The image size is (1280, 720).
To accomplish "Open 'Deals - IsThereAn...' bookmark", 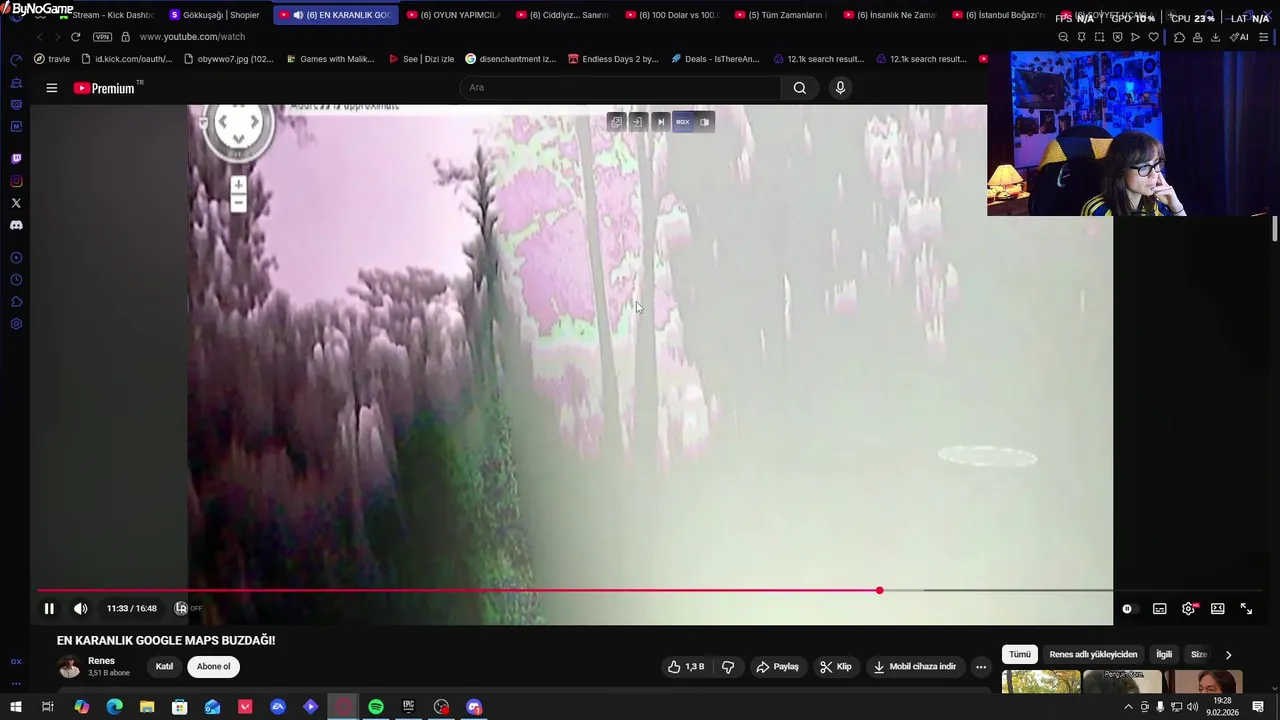I will coord(715,59).
